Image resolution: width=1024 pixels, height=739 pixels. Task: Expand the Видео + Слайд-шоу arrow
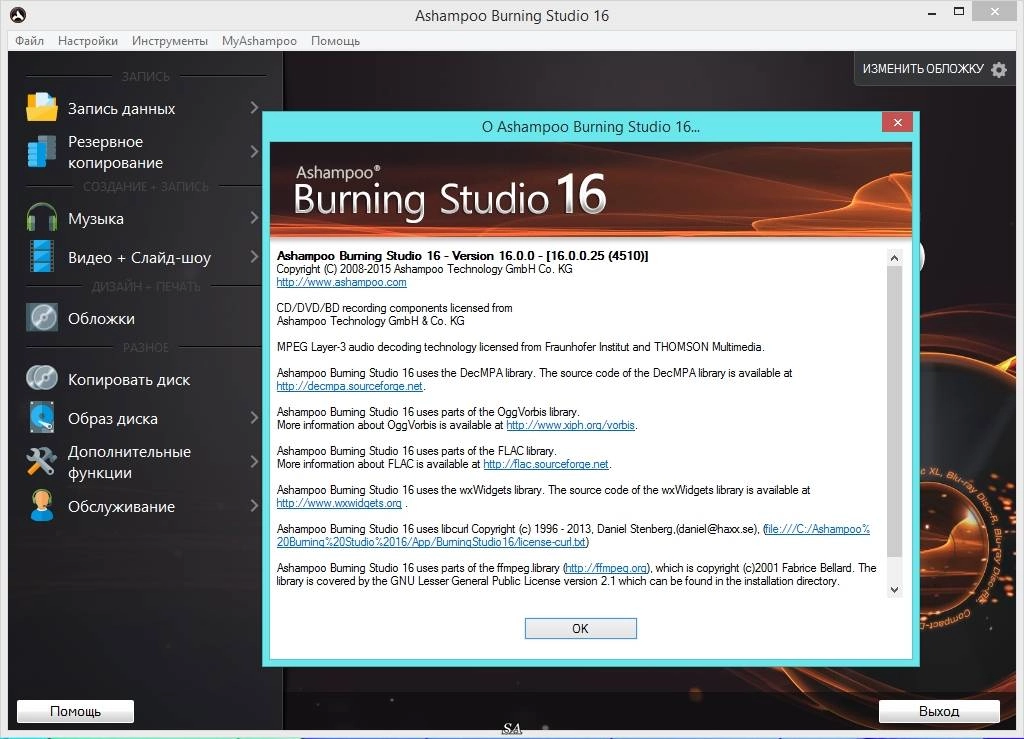pos(254,257)
